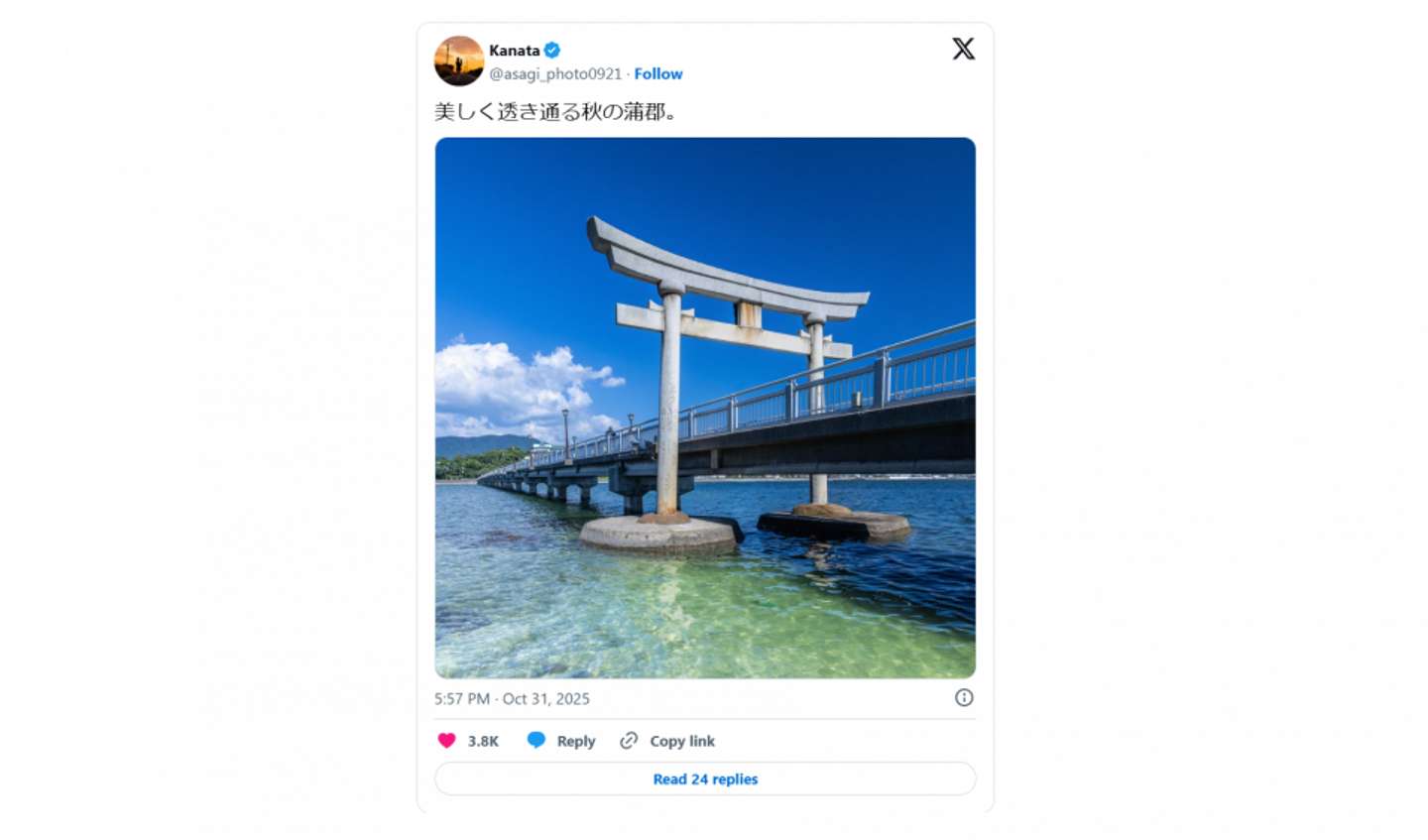This screenshot has width=1428, height=840.
Task: Click the blue verified badge beside Kanata
Action: pyautogui.click(x=552, y=50)
